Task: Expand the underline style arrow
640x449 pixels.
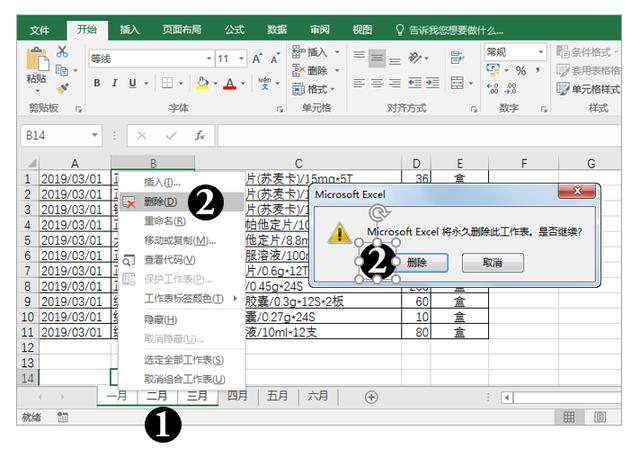Action: [146, 83]
